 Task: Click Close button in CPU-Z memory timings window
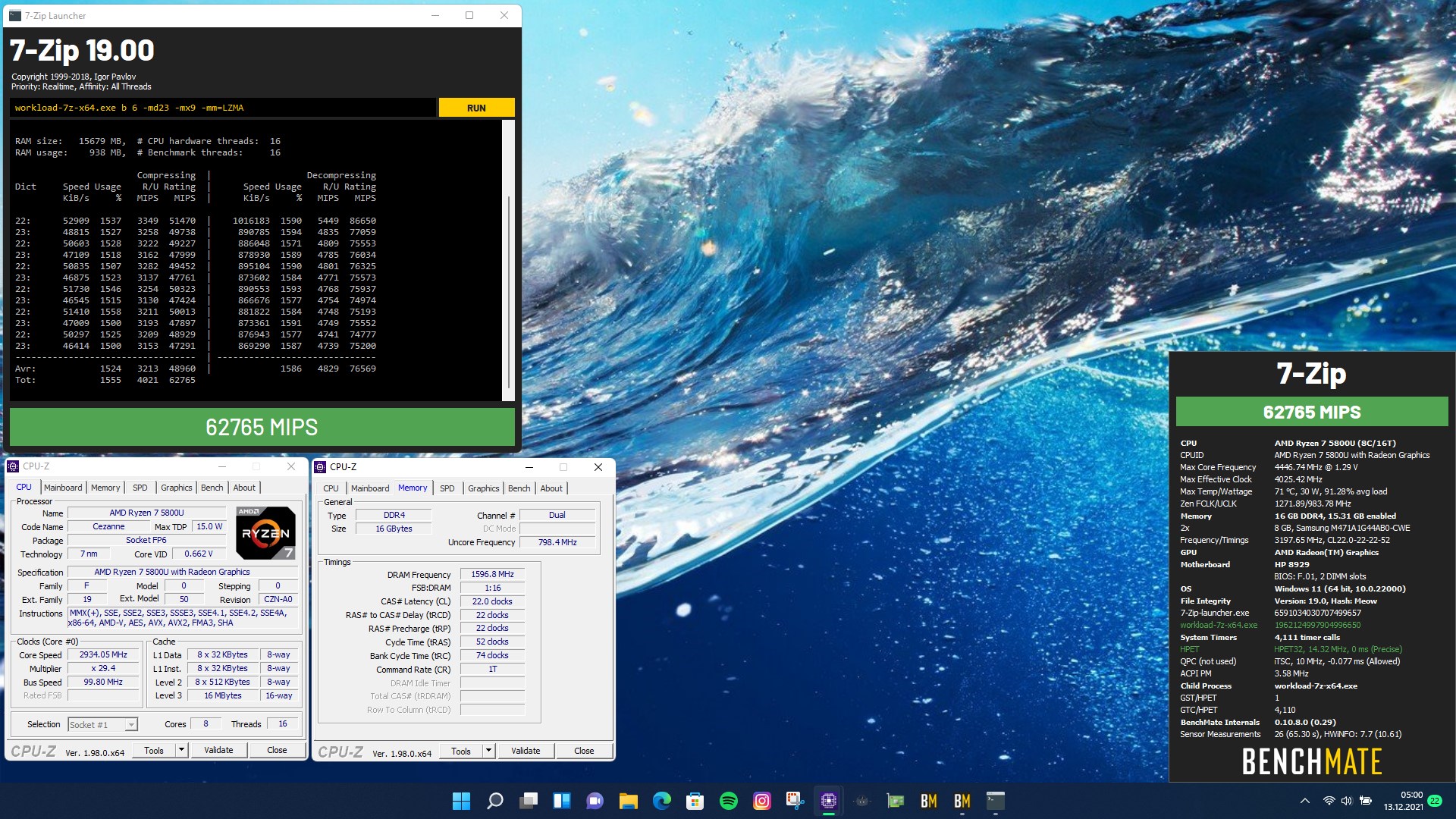click(584, 751)
